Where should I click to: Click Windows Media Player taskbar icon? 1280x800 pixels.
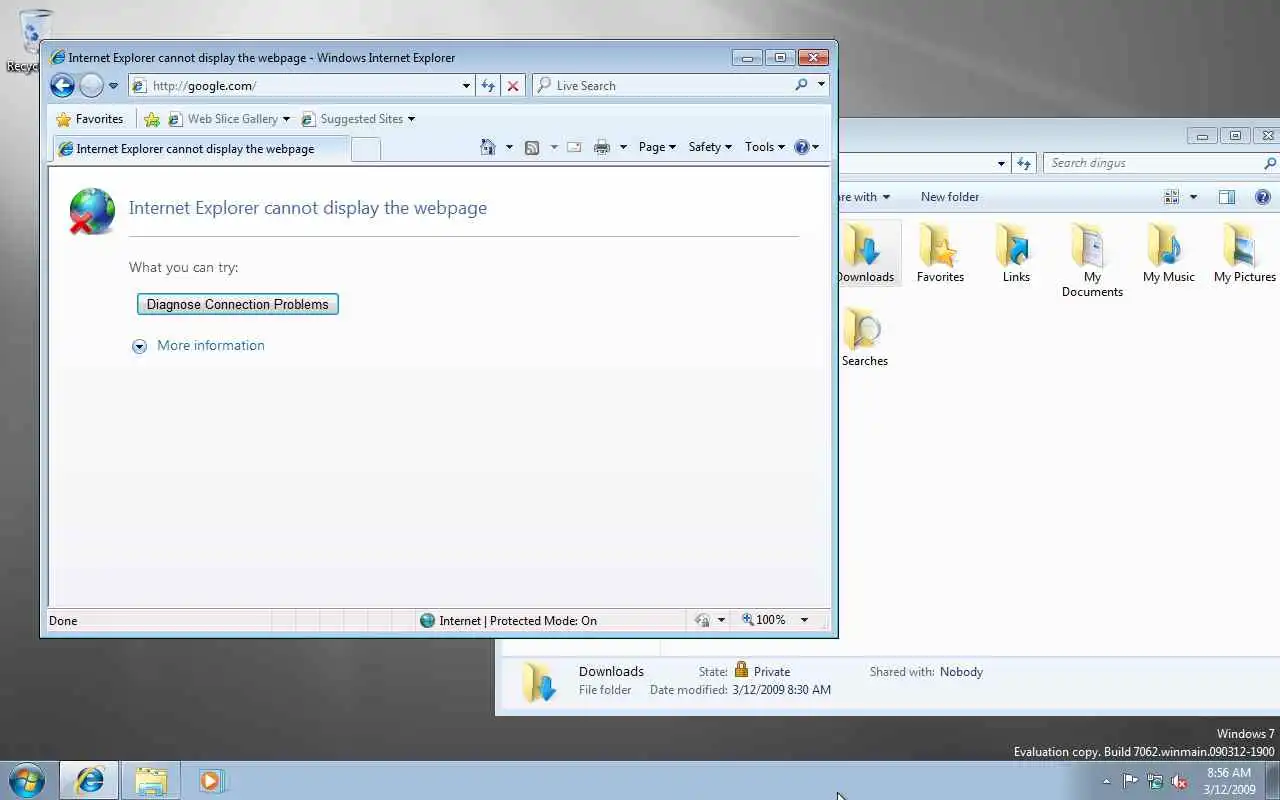[211, 780]
